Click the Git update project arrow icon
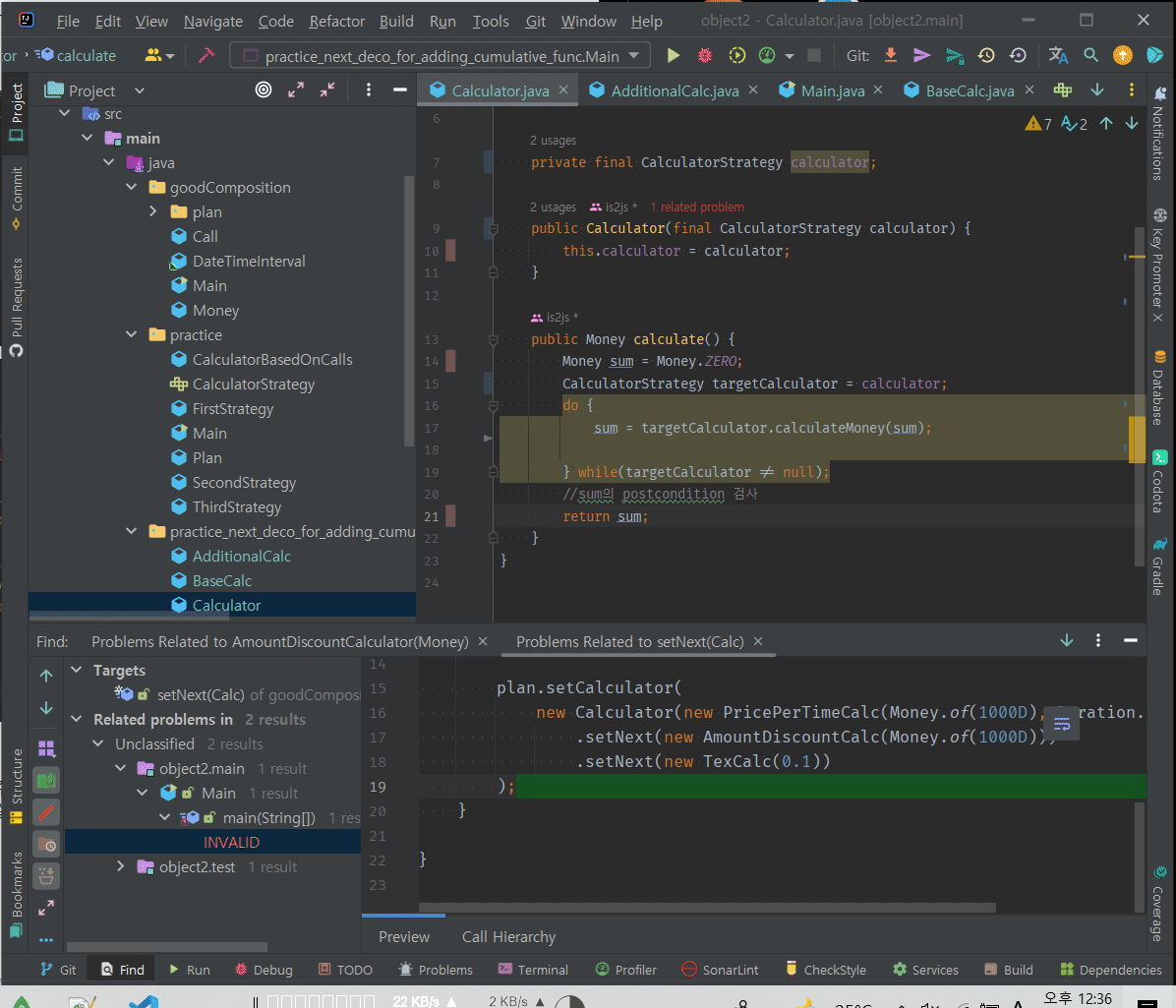1176x1008 pixels. tap(891, 56)
